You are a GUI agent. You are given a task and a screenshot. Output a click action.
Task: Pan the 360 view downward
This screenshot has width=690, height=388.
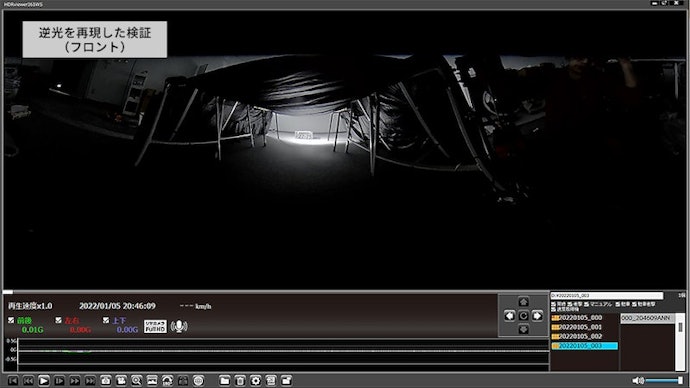point(523,329)
